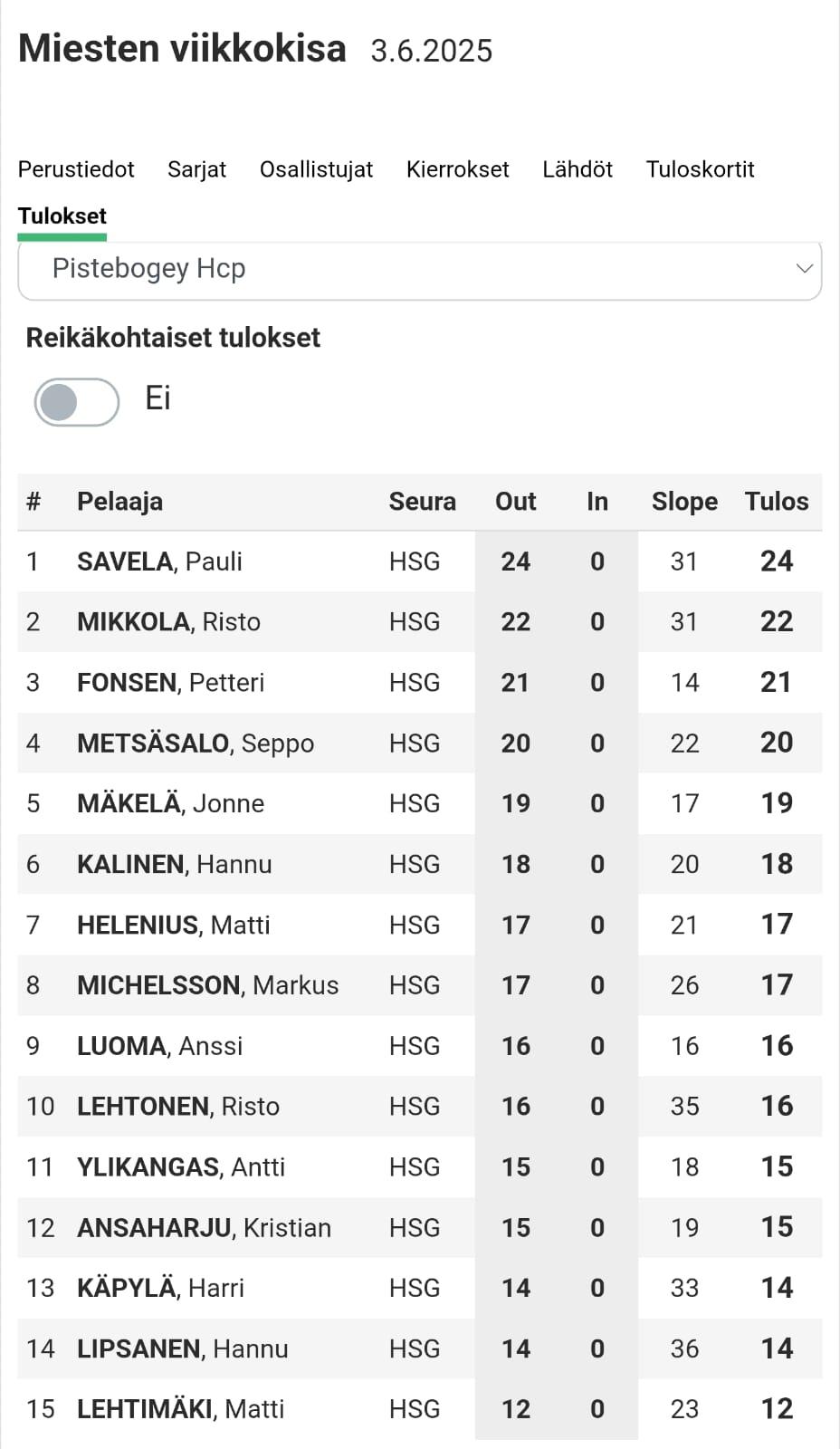This screenshot has height=1449, width=840.
Task: Select player SAVELA, Pauli row
Action: (420, 561)
